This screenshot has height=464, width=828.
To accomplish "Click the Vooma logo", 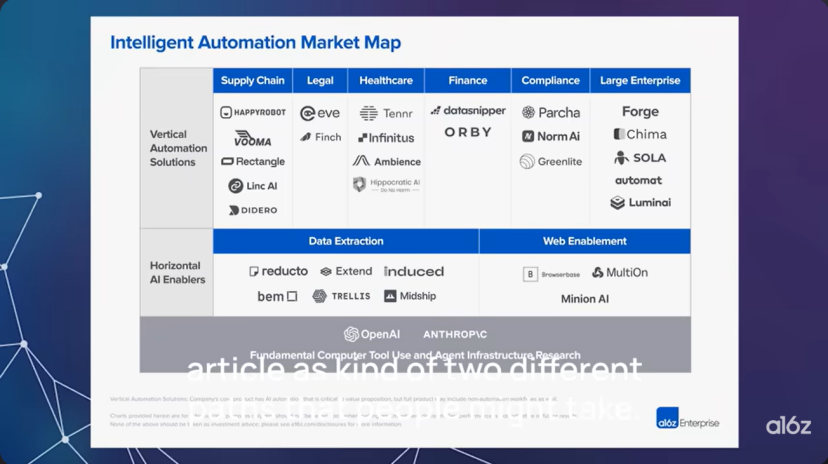I will point(253,138).
